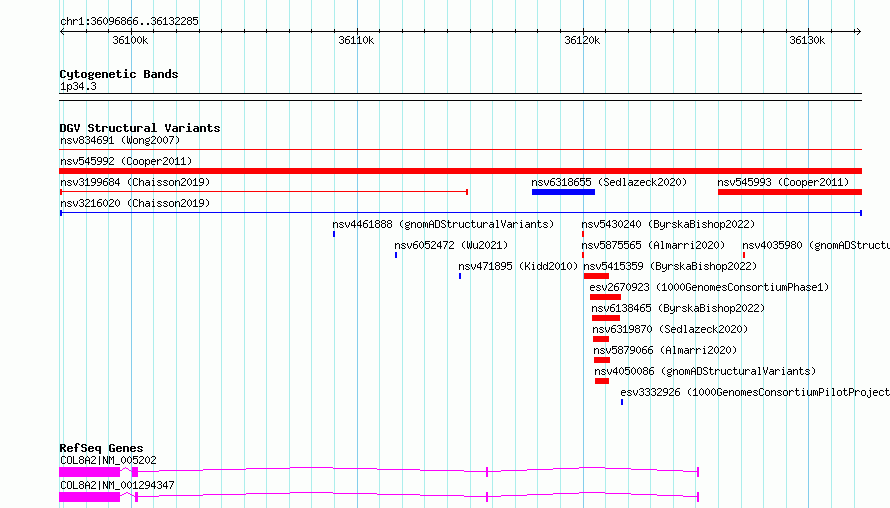
Task: Open nsv6052472 (Wu2021) label
Action: [451, 245]
